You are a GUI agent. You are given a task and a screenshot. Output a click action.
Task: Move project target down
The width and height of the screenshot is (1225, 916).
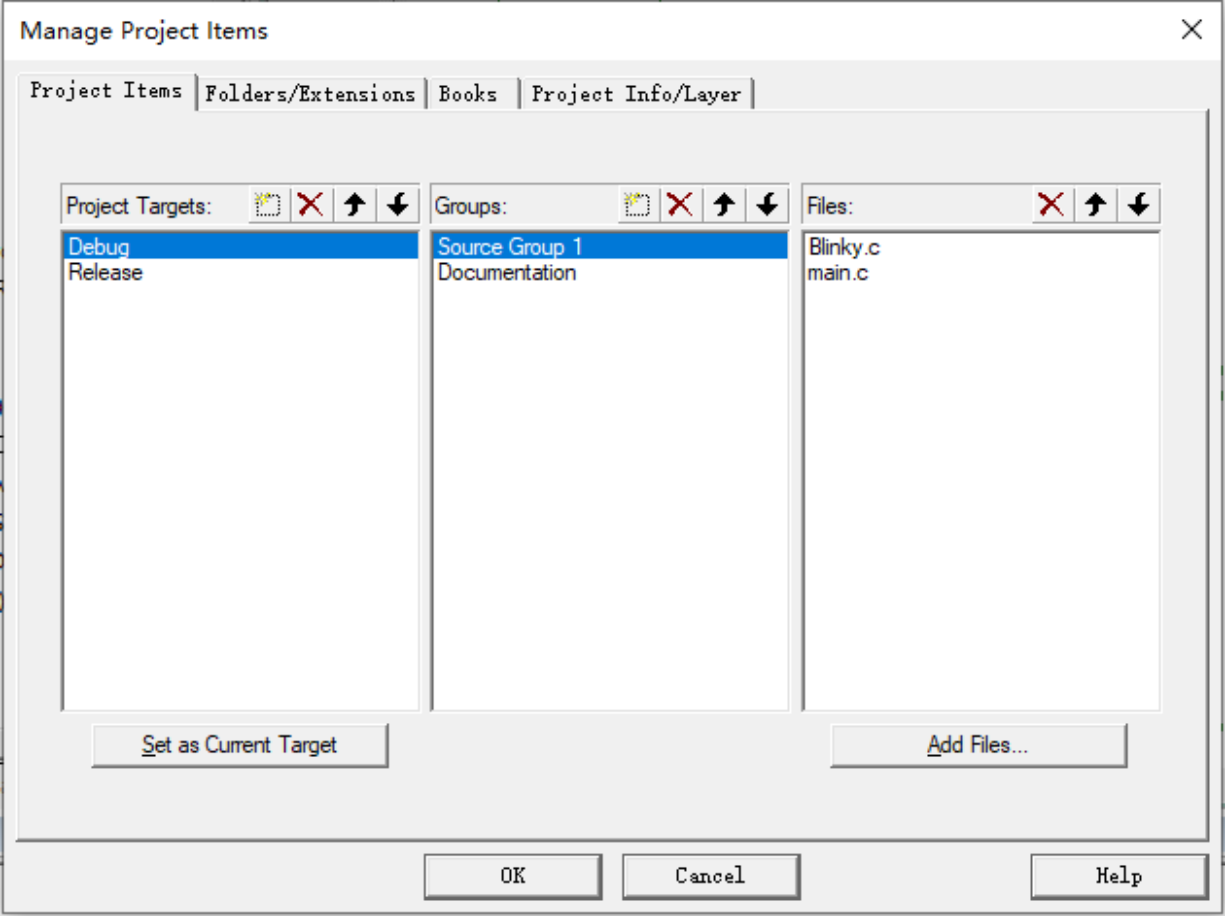pyautogui.click(x=397, y=206)
